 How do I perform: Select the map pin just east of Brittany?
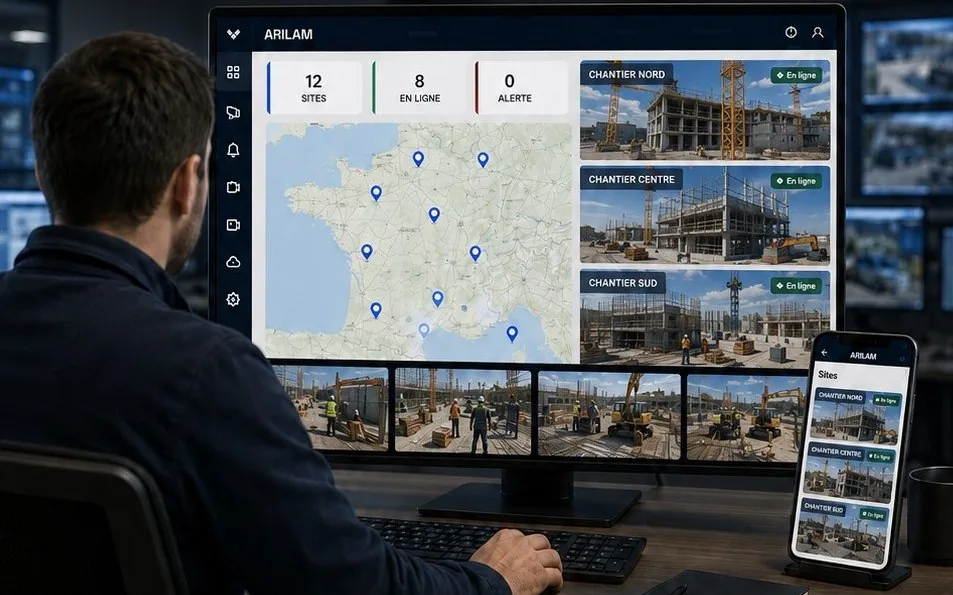click(x=376, y=193)
